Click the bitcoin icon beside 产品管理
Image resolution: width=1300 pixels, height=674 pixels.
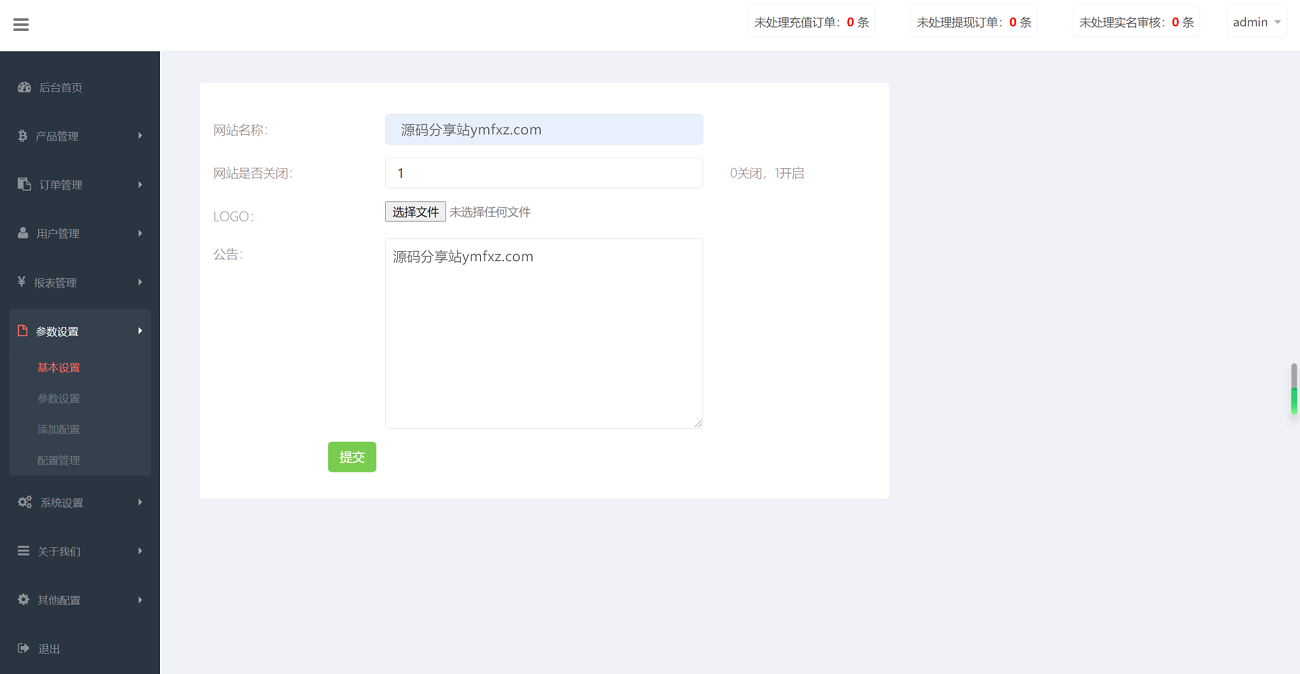[x=22, y=136]
